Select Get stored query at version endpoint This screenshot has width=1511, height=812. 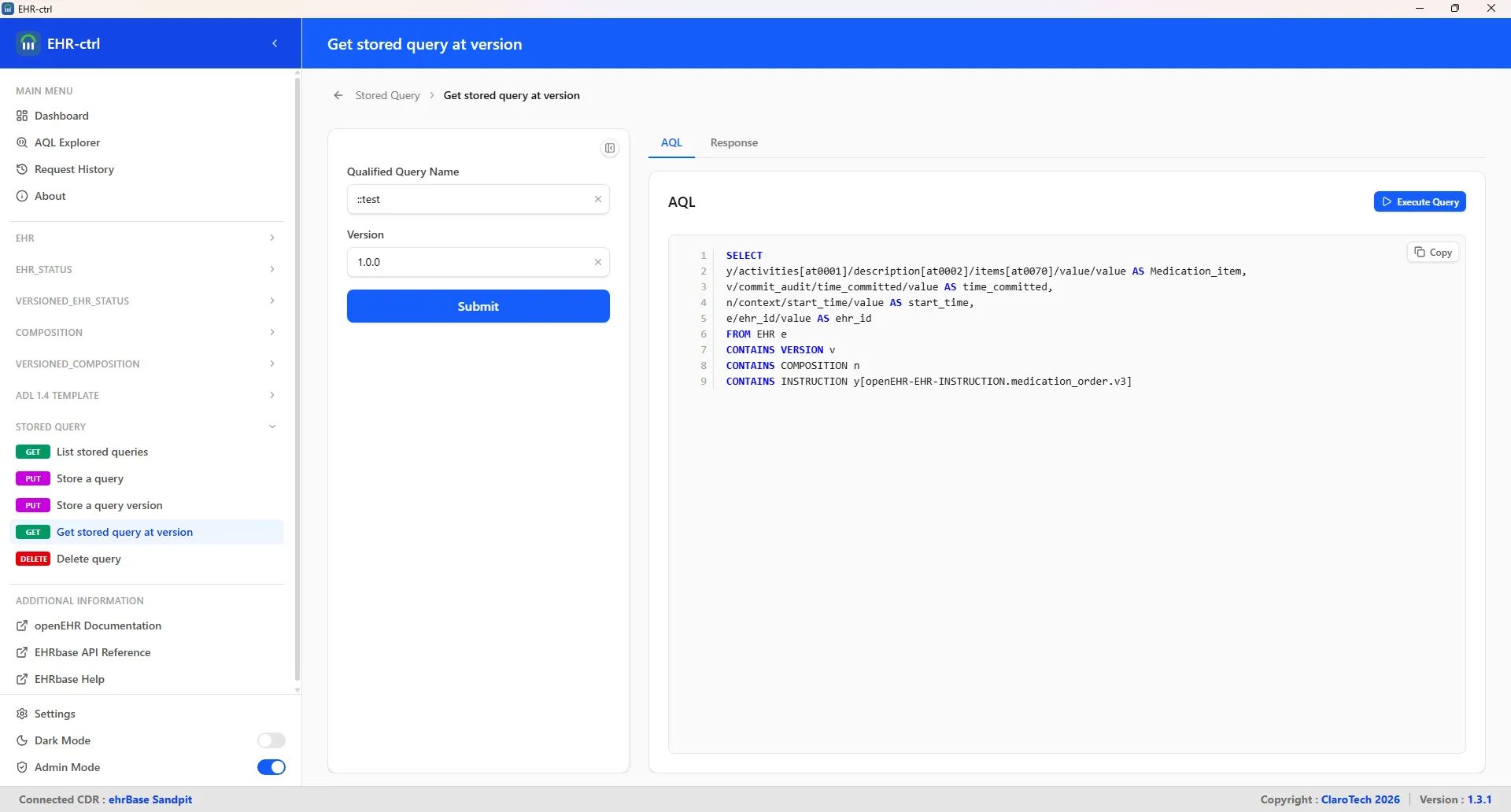point(146,532)
